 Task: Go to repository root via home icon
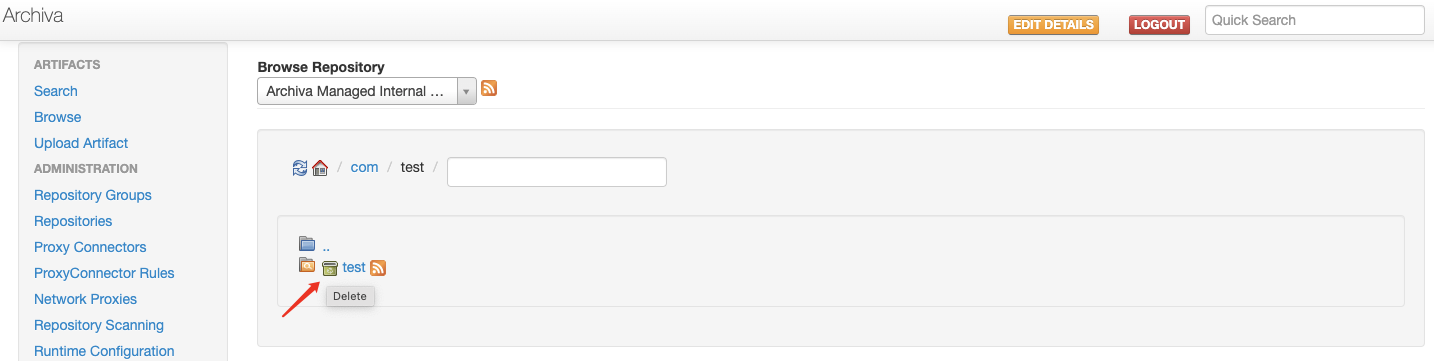pos(320,168)
